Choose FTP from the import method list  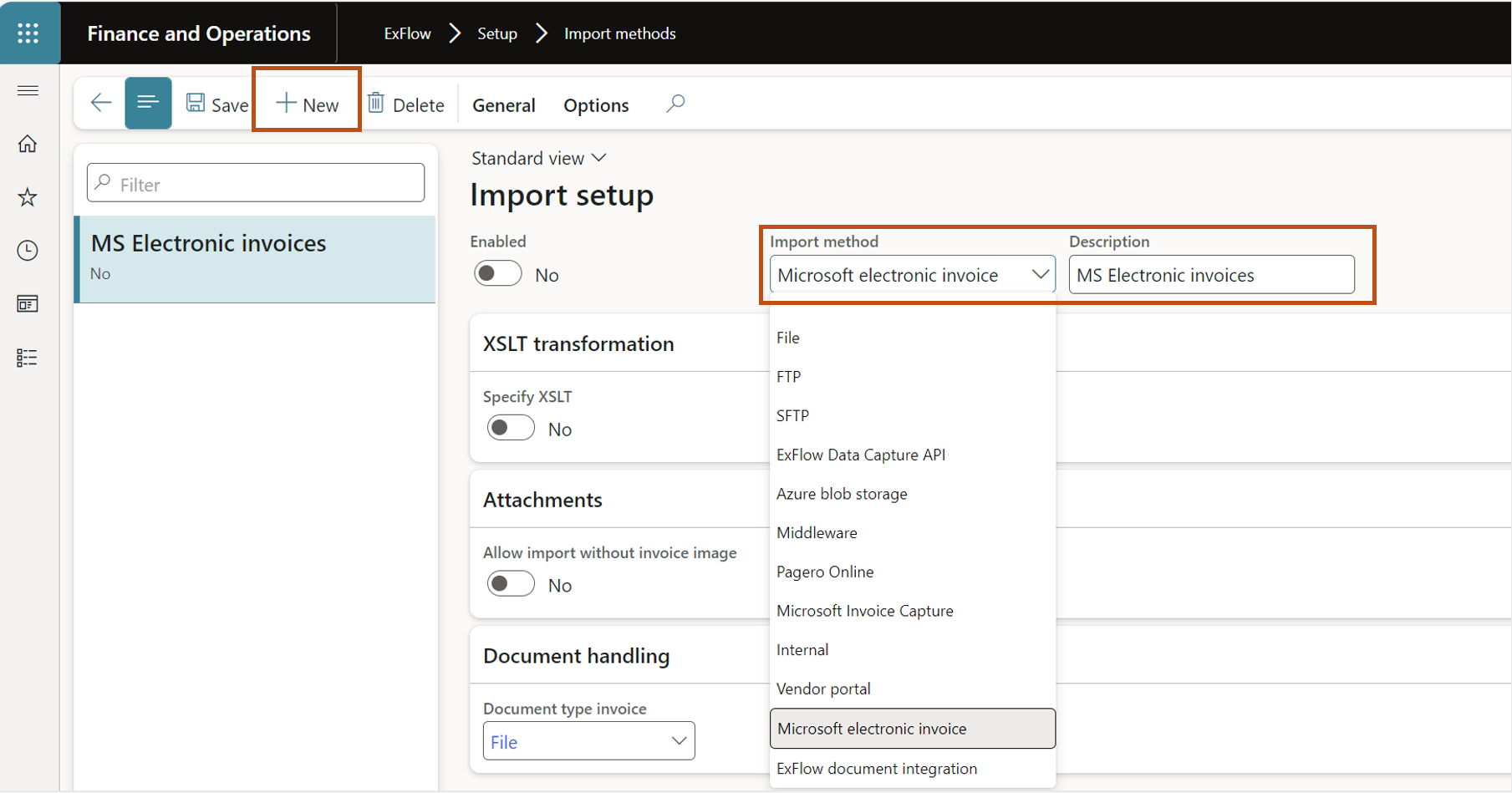[x=912, y=377]
